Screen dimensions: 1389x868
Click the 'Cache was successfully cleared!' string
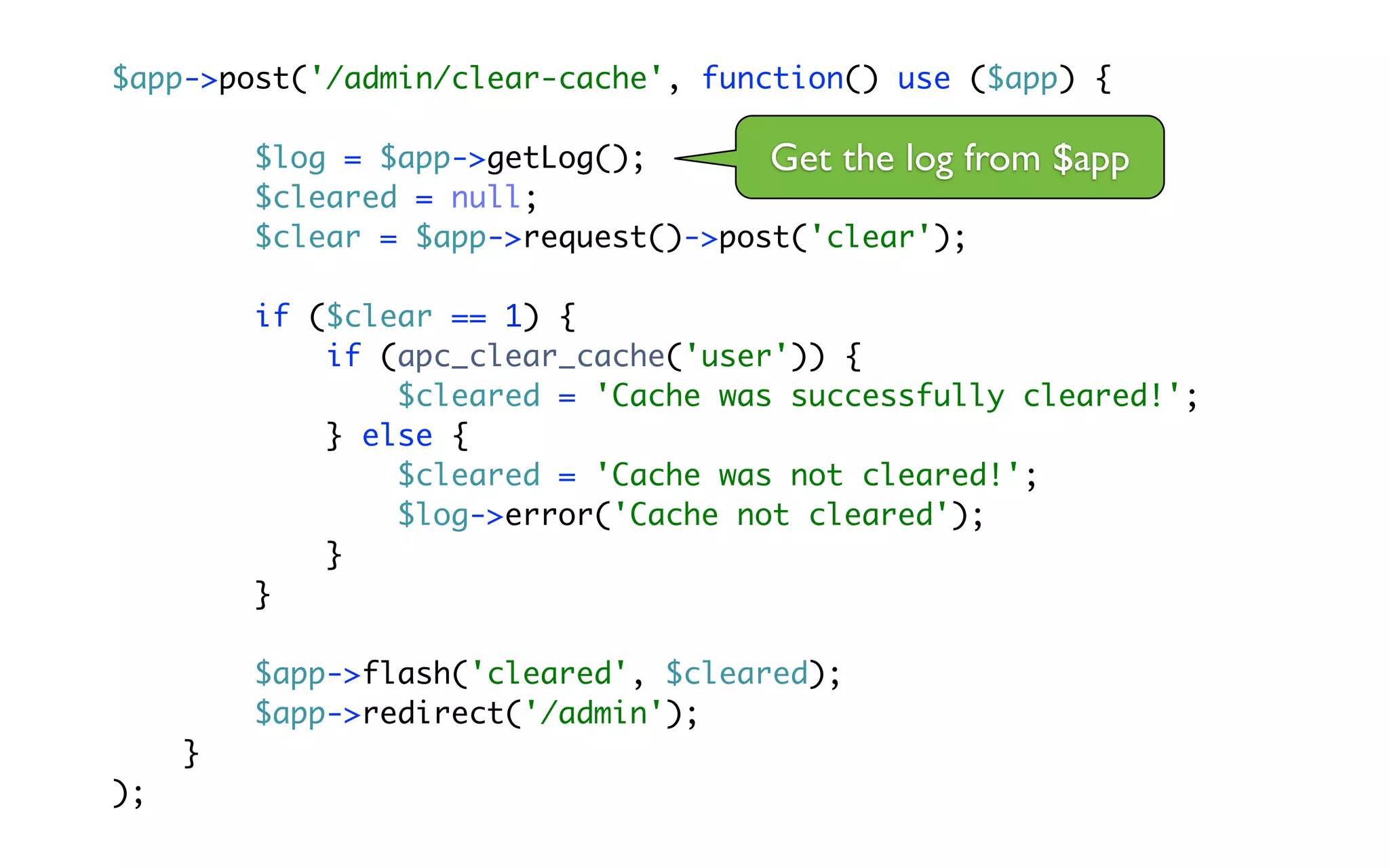888,396
